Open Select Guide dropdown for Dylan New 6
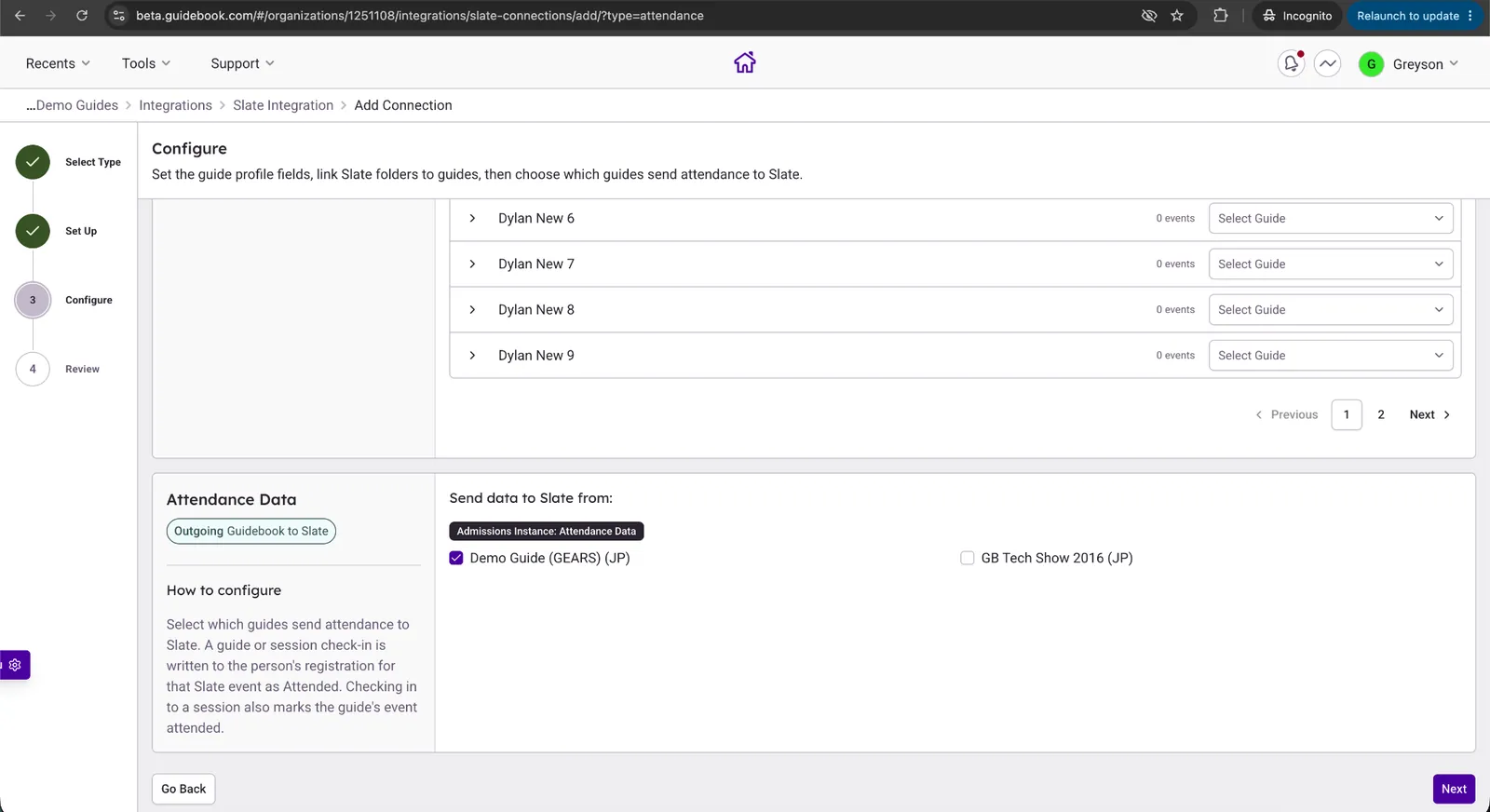This screenshot has width=1490, height=812. click(x=1331, y=218)
